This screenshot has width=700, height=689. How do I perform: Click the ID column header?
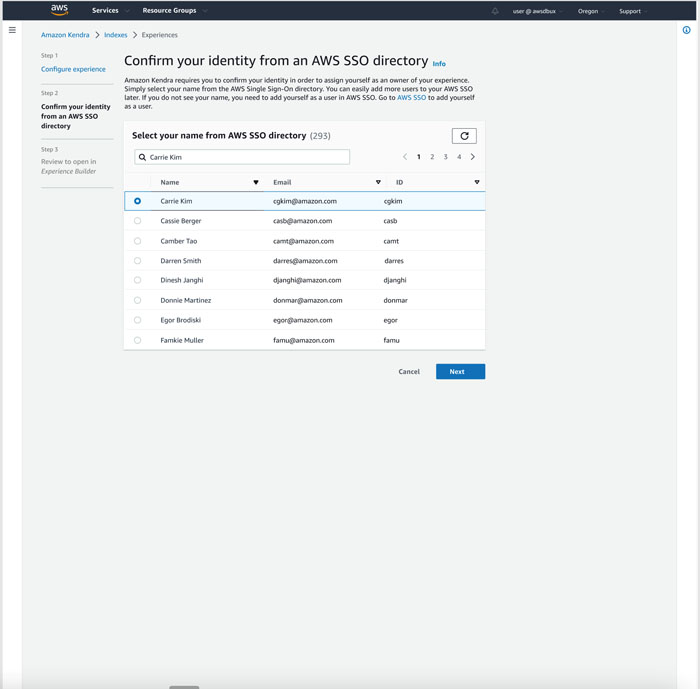coord(400,182)
